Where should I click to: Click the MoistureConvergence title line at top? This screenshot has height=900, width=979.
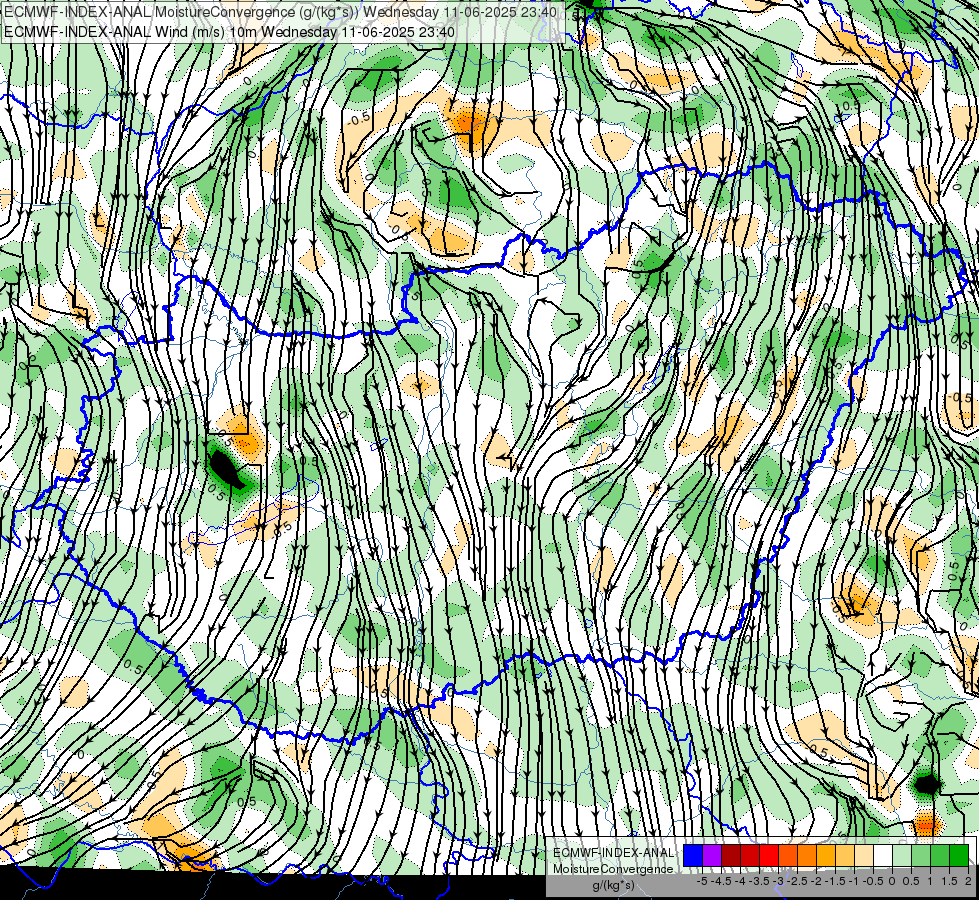280,12
